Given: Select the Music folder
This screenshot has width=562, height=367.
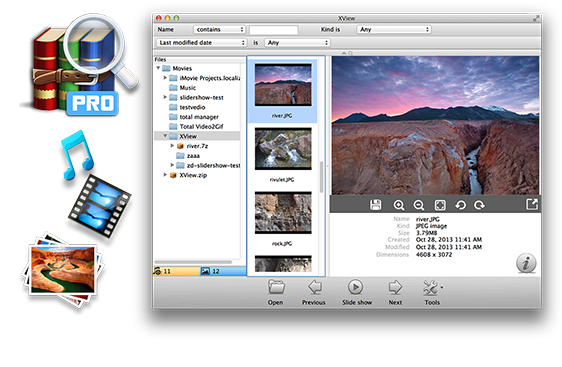Looking at the screenshot, I should click(x=187, y=88).
